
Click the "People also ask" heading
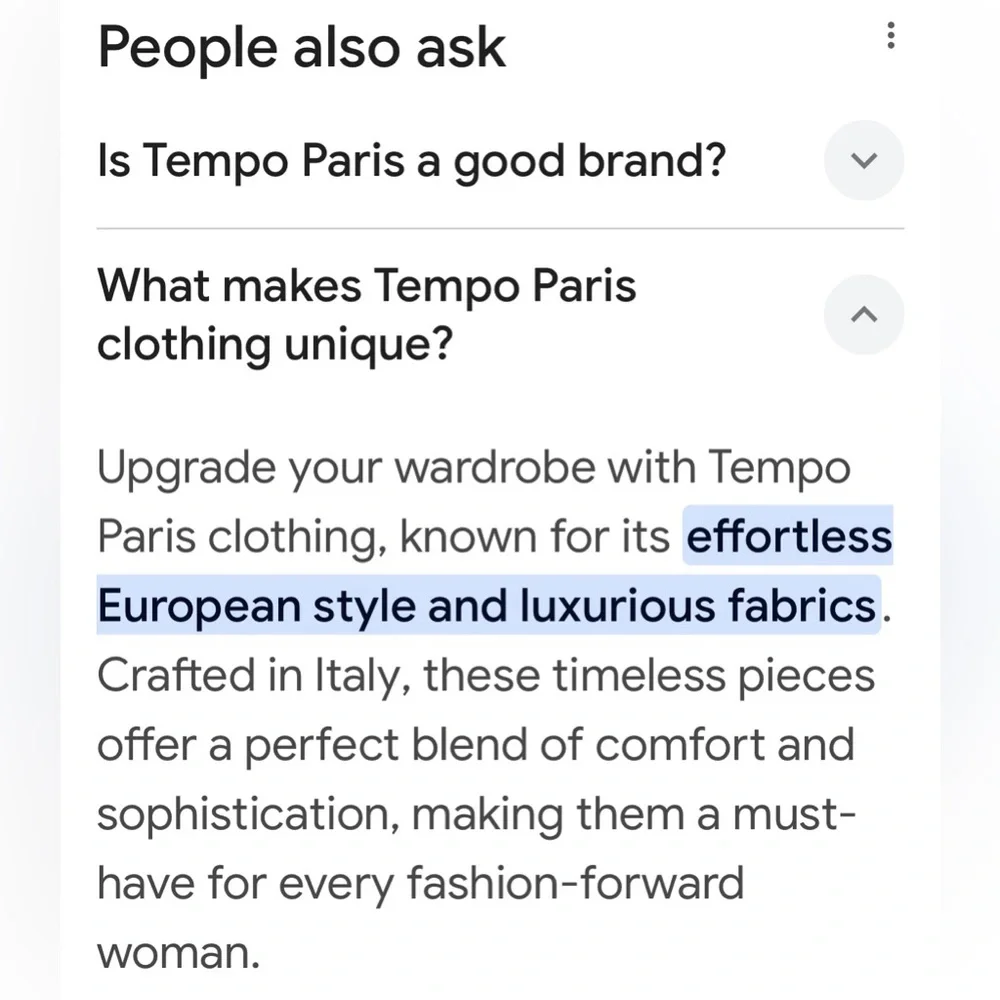pos(302,47)
